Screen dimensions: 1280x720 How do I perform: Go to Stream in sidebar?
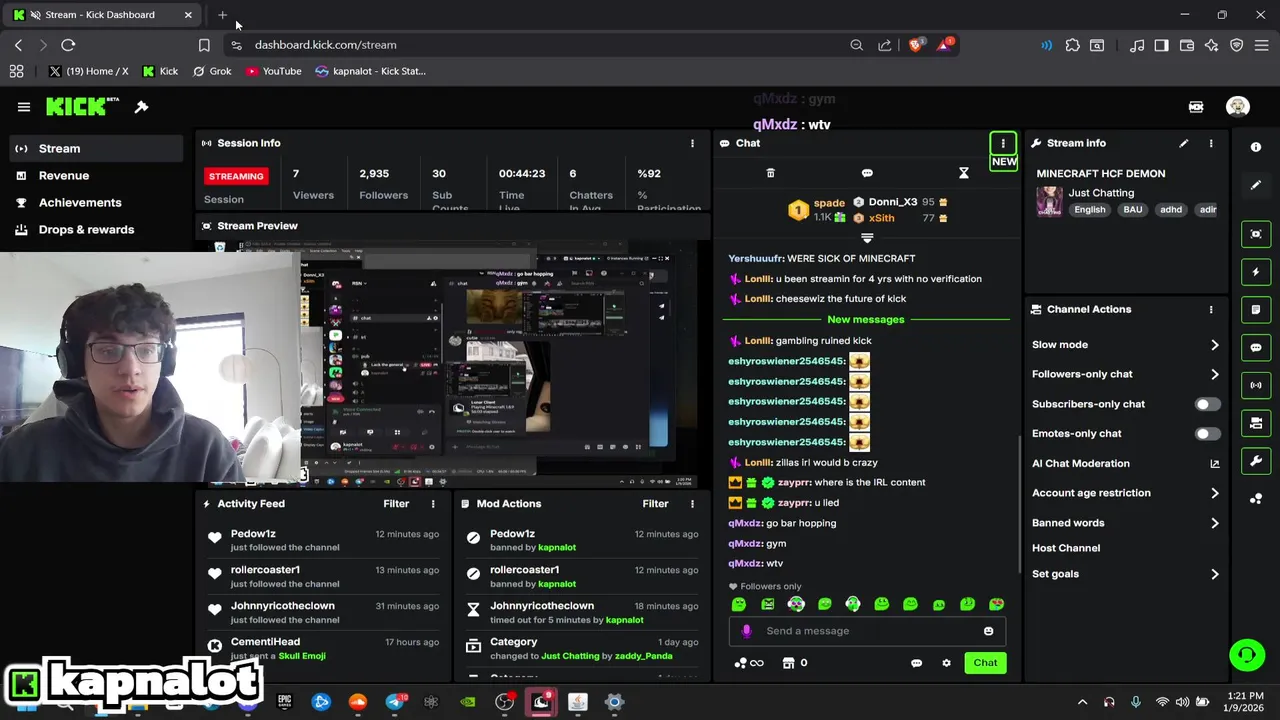(96, 148)
